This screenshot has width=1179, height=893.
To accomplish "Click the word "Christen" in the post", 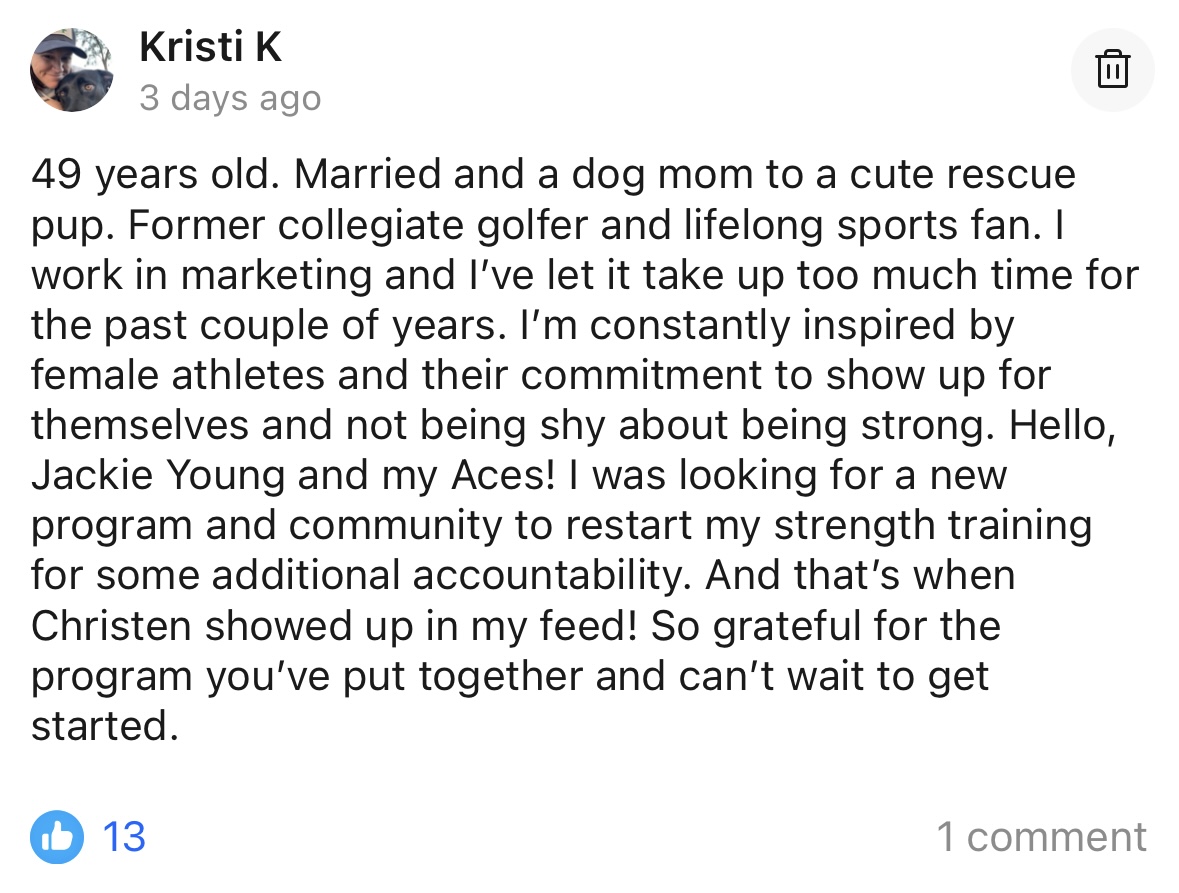I will 109,627.
